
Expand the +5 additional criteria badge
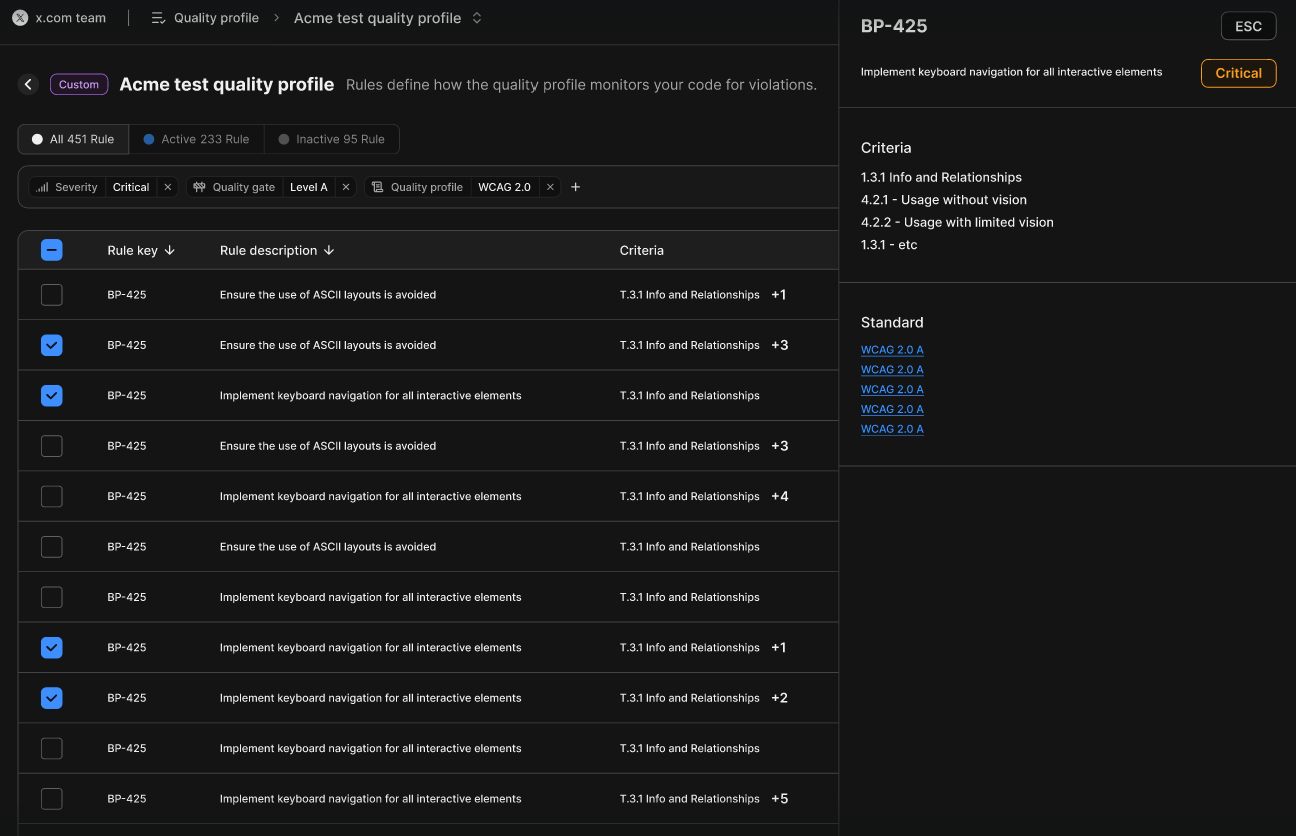780,799
